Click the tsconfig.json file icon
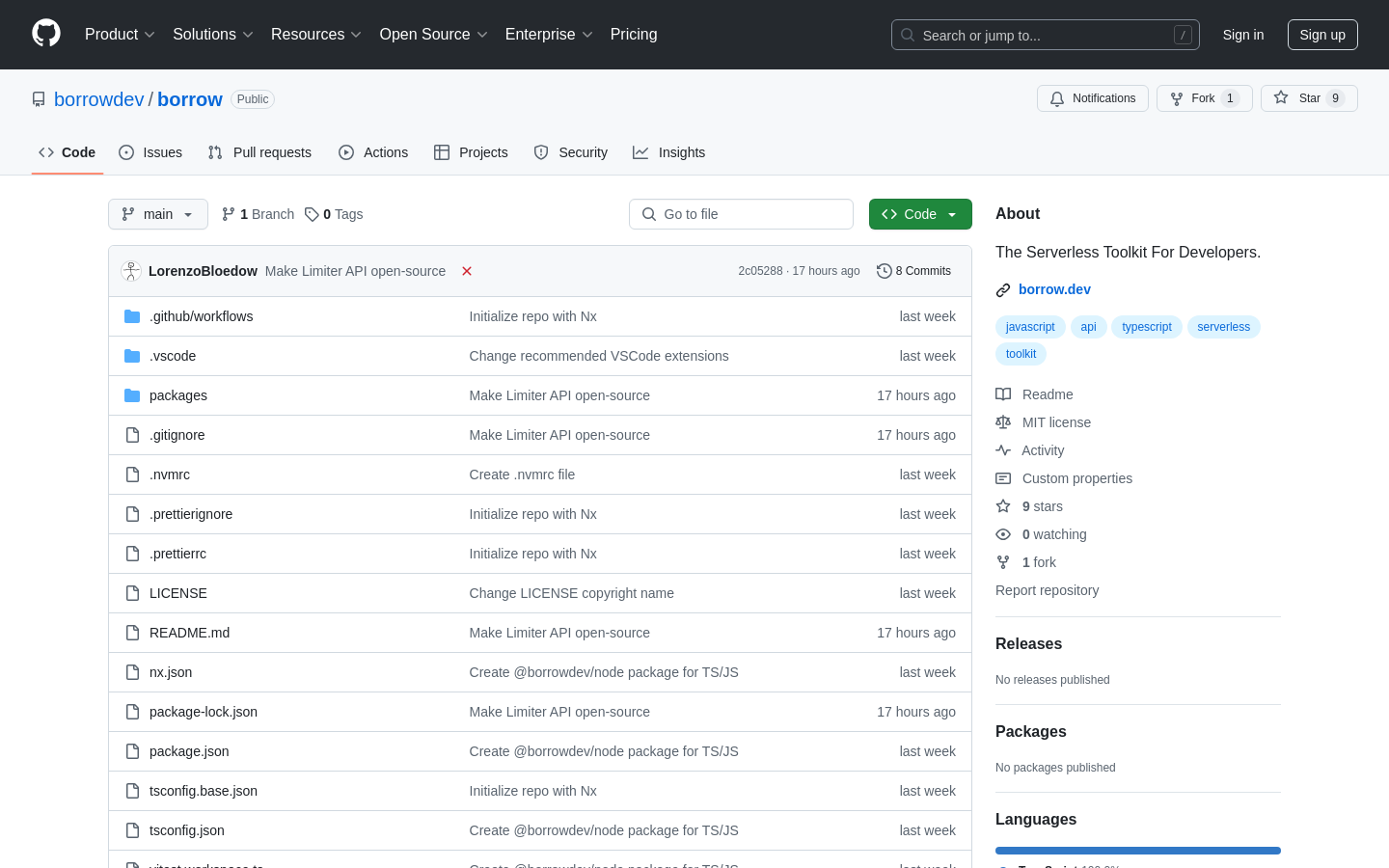Viewport: 1389px width, 868px height. coord(132,830)
